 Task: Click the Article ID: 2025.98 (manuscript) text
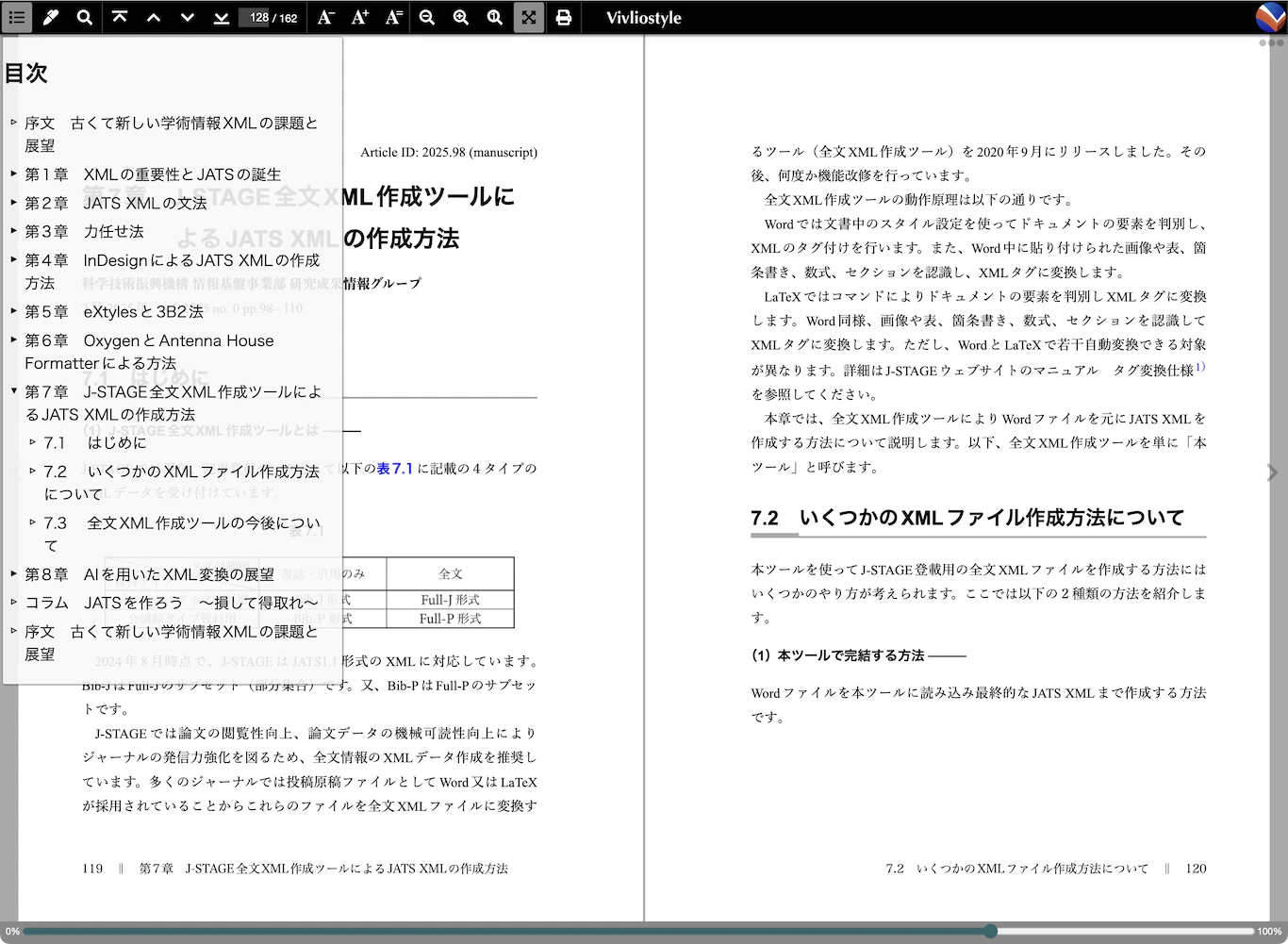coord(449,152)
